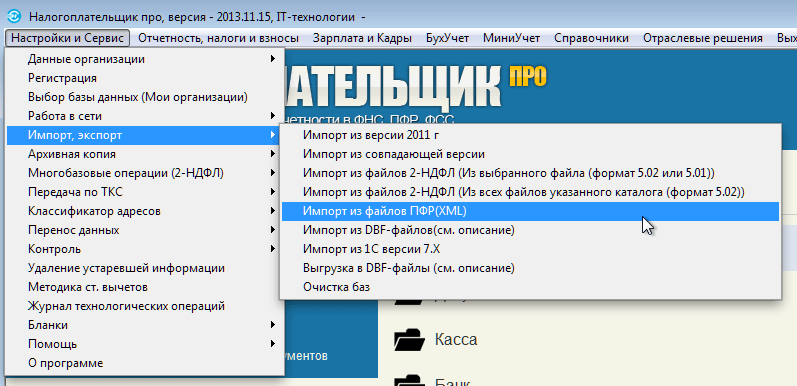The height and width of the screenshot is (386, 797).
Task: Open the Отчетность, налоги и взносы menu
Action: point(218,38)
